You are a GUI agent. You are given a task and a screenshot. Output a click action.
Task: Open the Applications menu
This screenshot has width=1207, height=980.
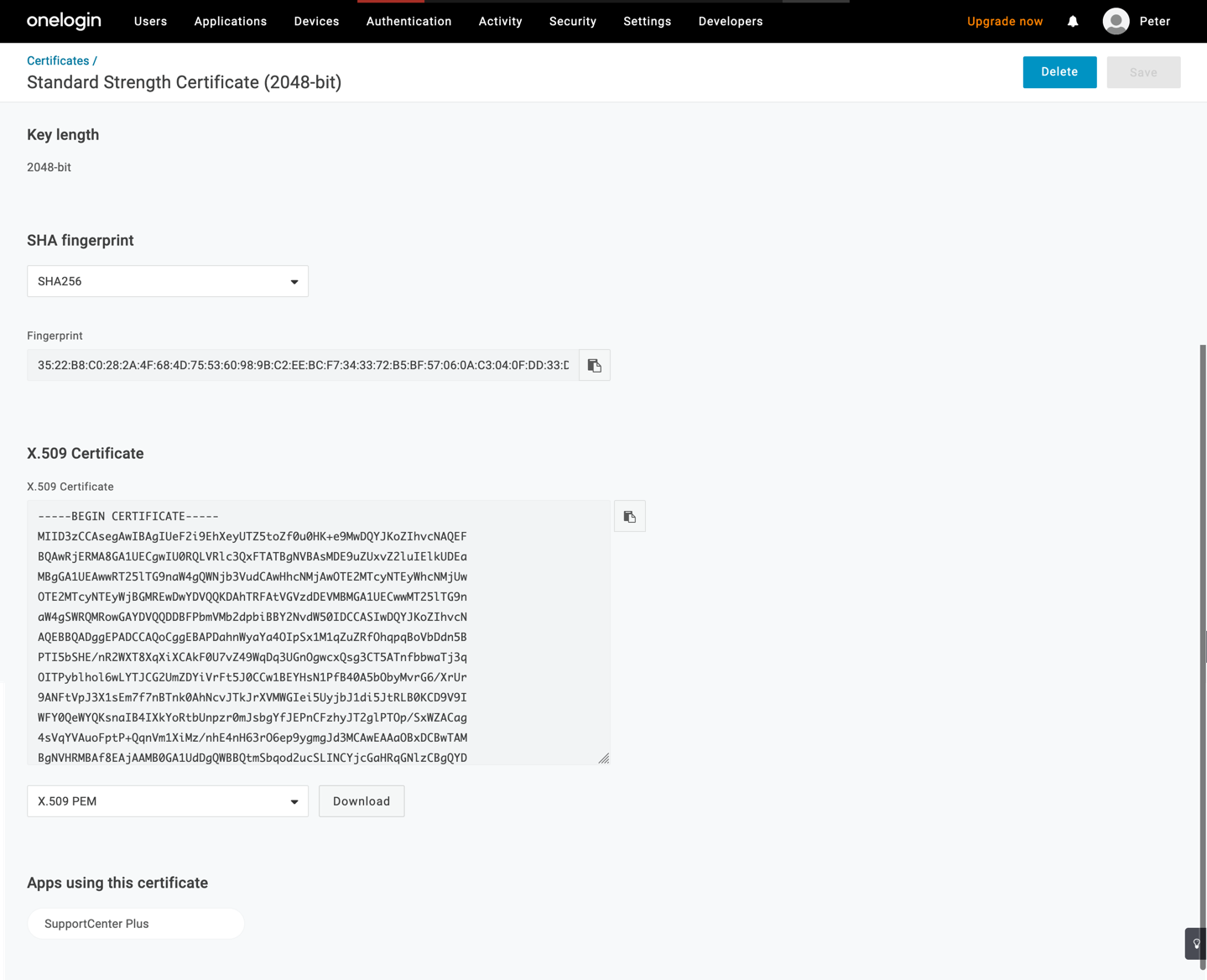pos(231,22)
